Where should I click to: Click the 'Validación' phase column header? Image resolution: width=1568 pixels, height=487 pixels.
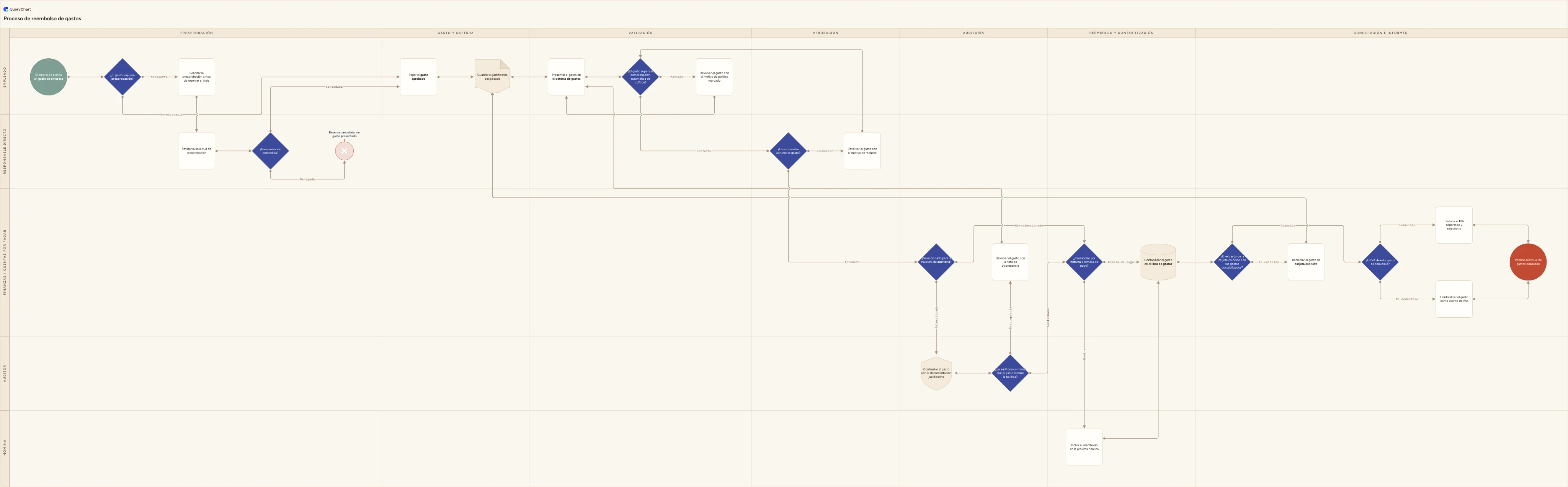tap(640, 33)
